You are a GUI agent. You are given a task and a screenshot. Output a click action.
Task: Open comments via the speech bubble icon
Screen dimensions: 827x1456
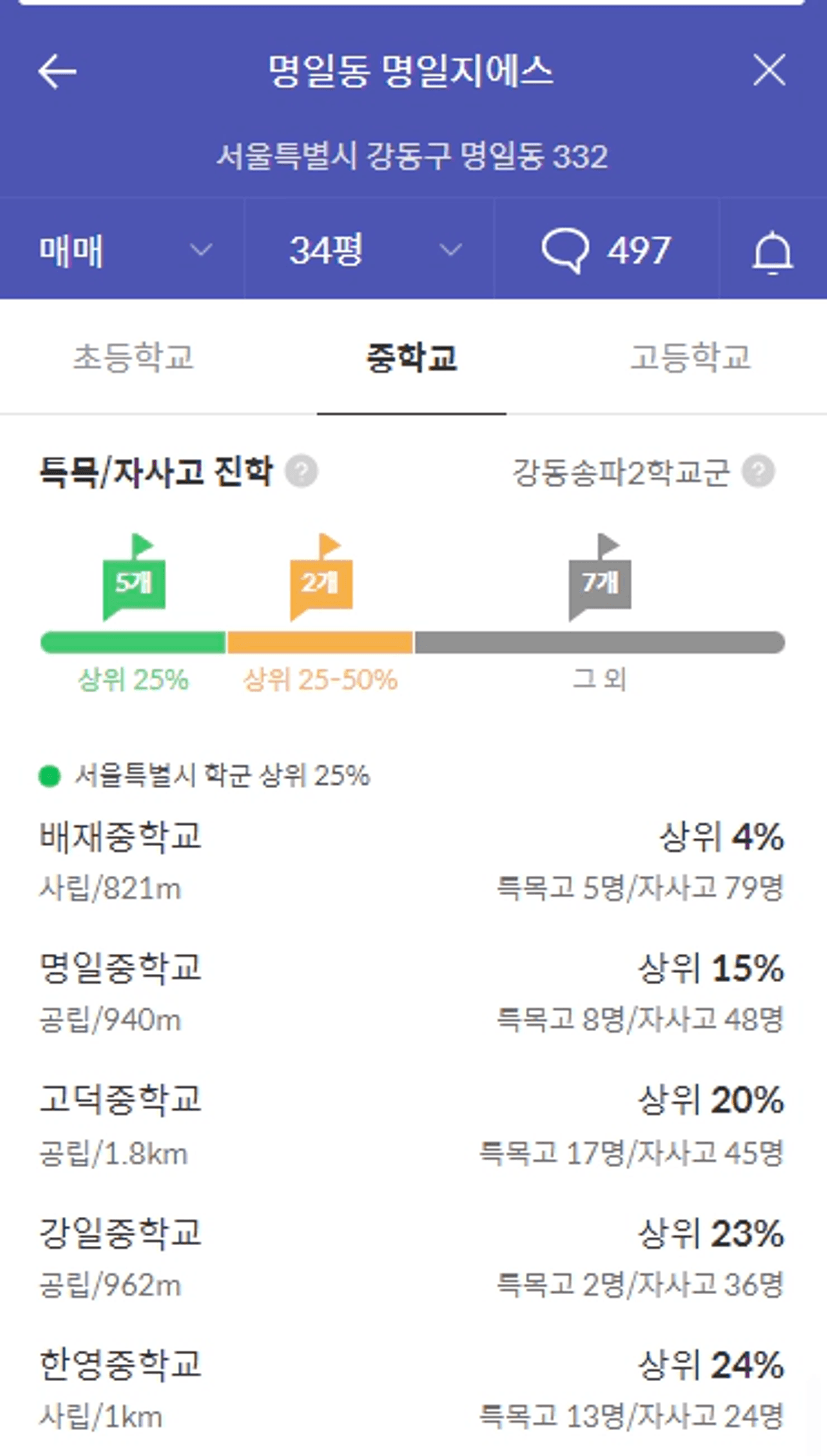[x=565, y=250]
